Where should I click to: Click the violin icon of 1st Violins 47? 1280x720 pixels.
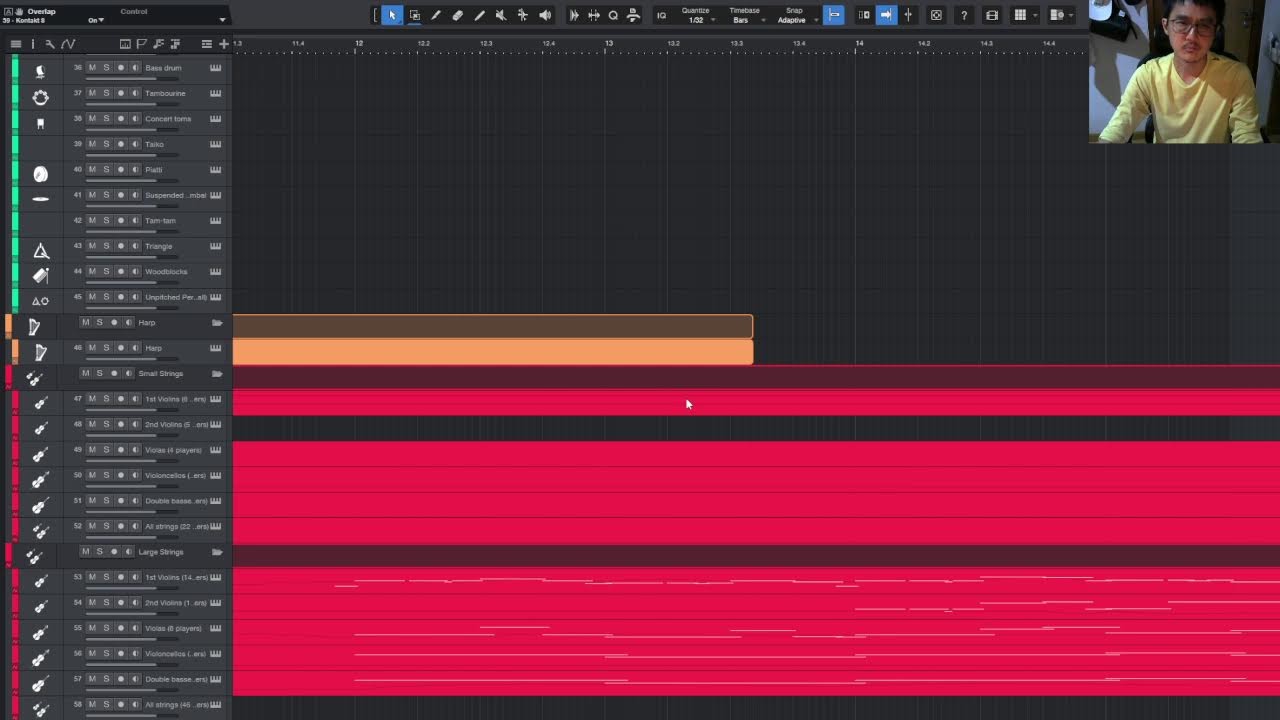point(40,403)
